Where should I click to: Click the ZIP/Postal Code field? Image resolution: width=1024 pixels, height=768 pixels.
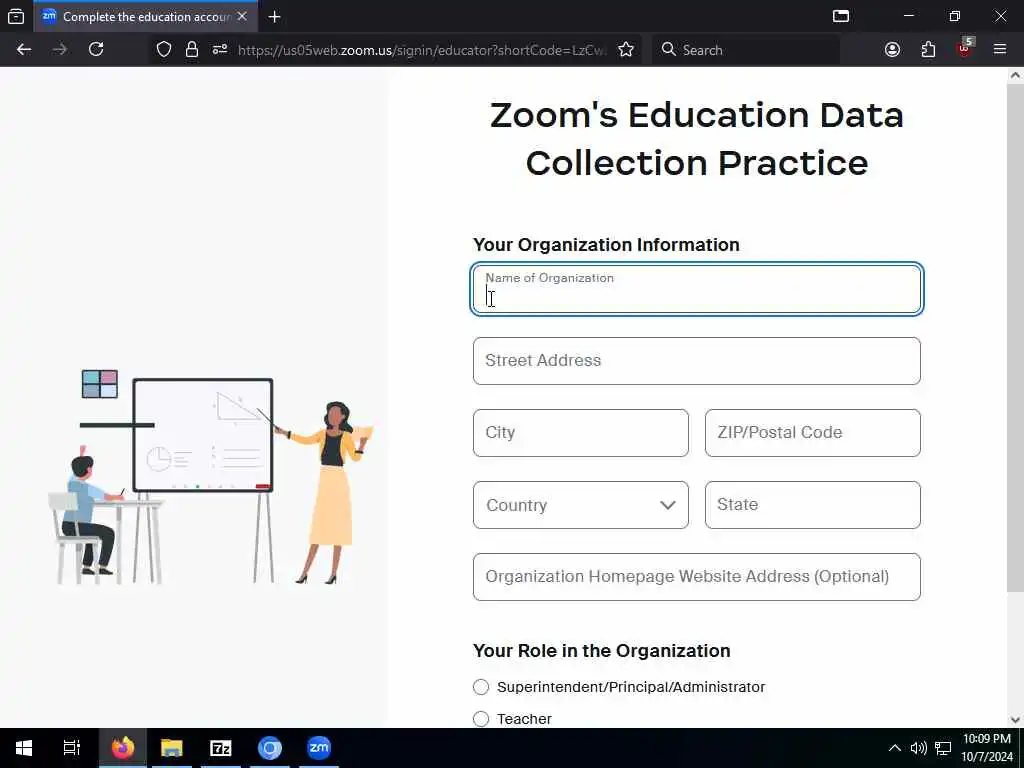click(812, 433)
